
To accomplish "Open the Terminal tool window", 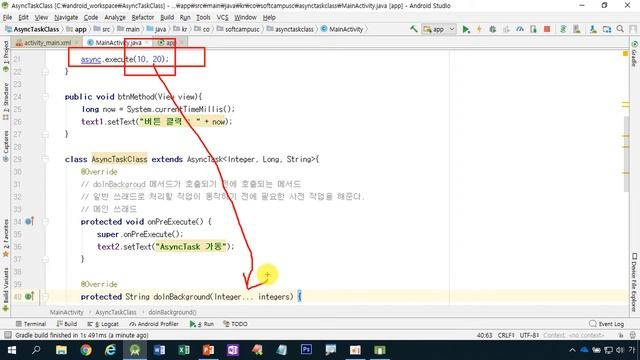I will 31,324.
